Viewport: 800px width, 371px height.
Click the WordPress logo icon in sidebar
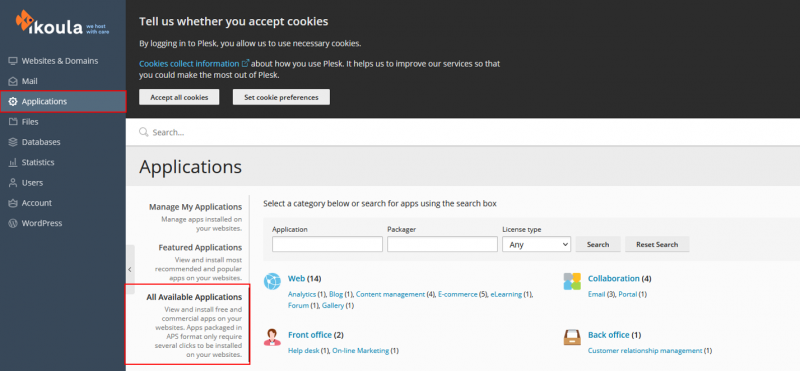tap(13, 223)
